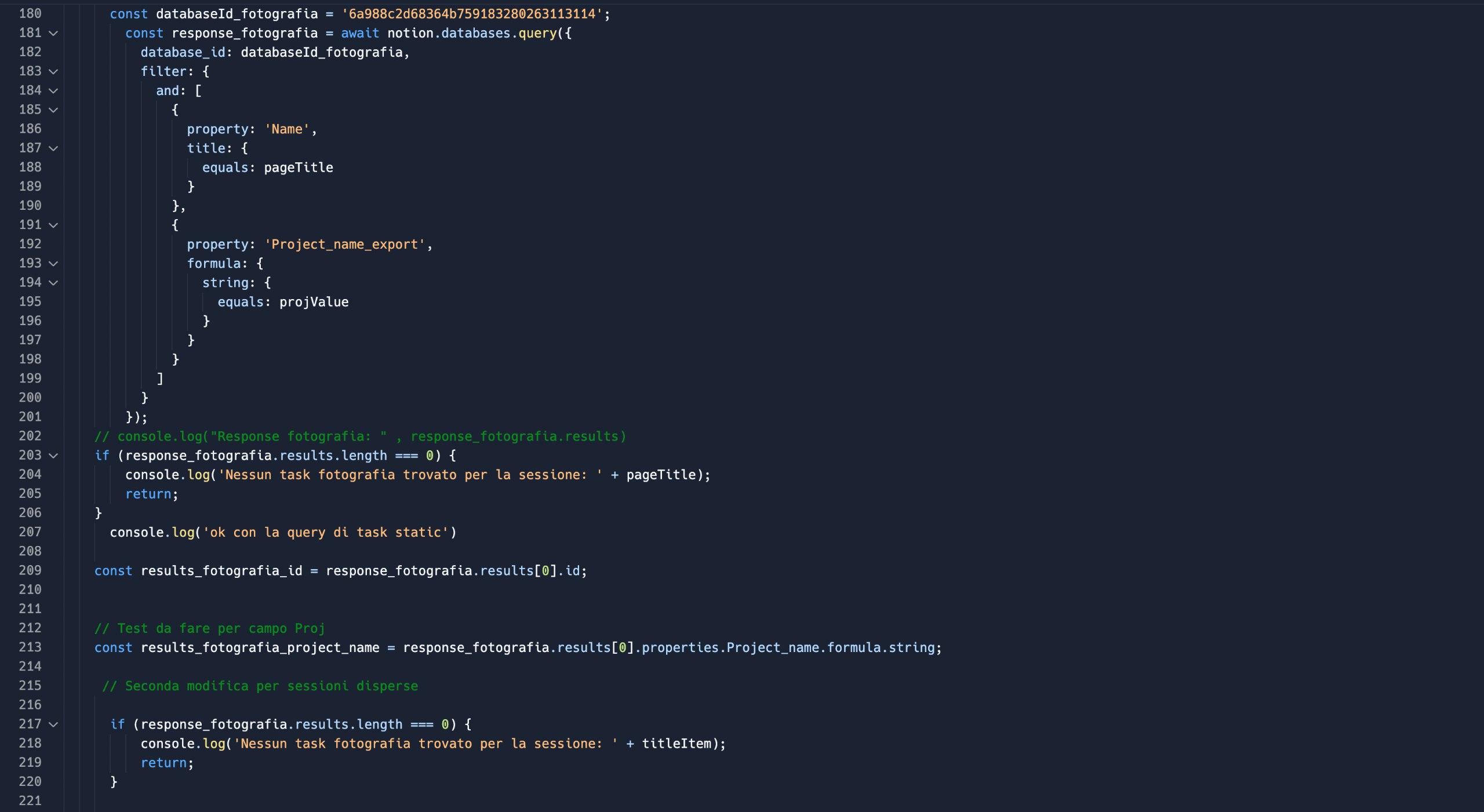
Task: Collapse the first filter condition at line 185
Action: tap(53, 110)
